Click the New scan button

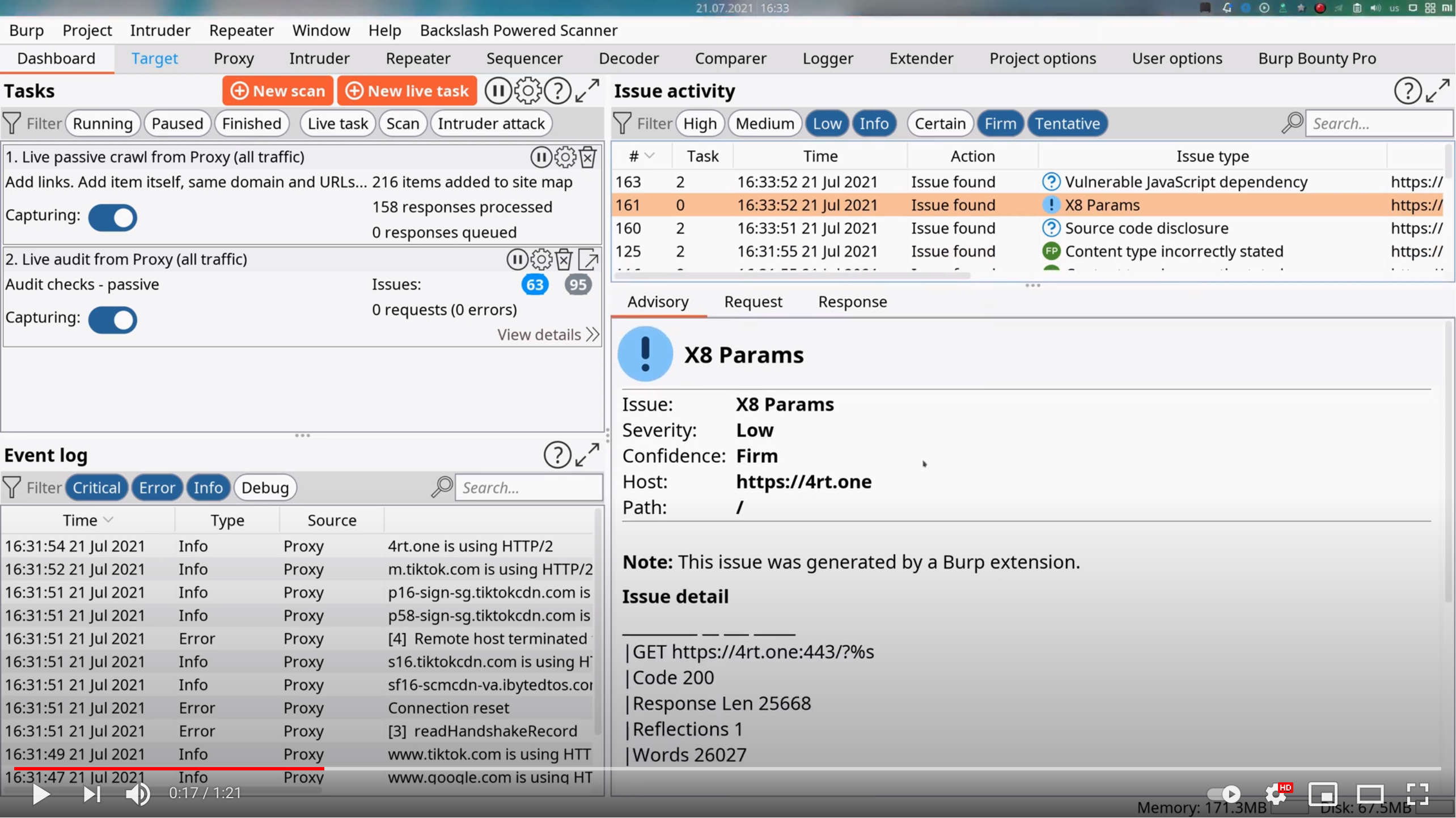click(278, 91)
